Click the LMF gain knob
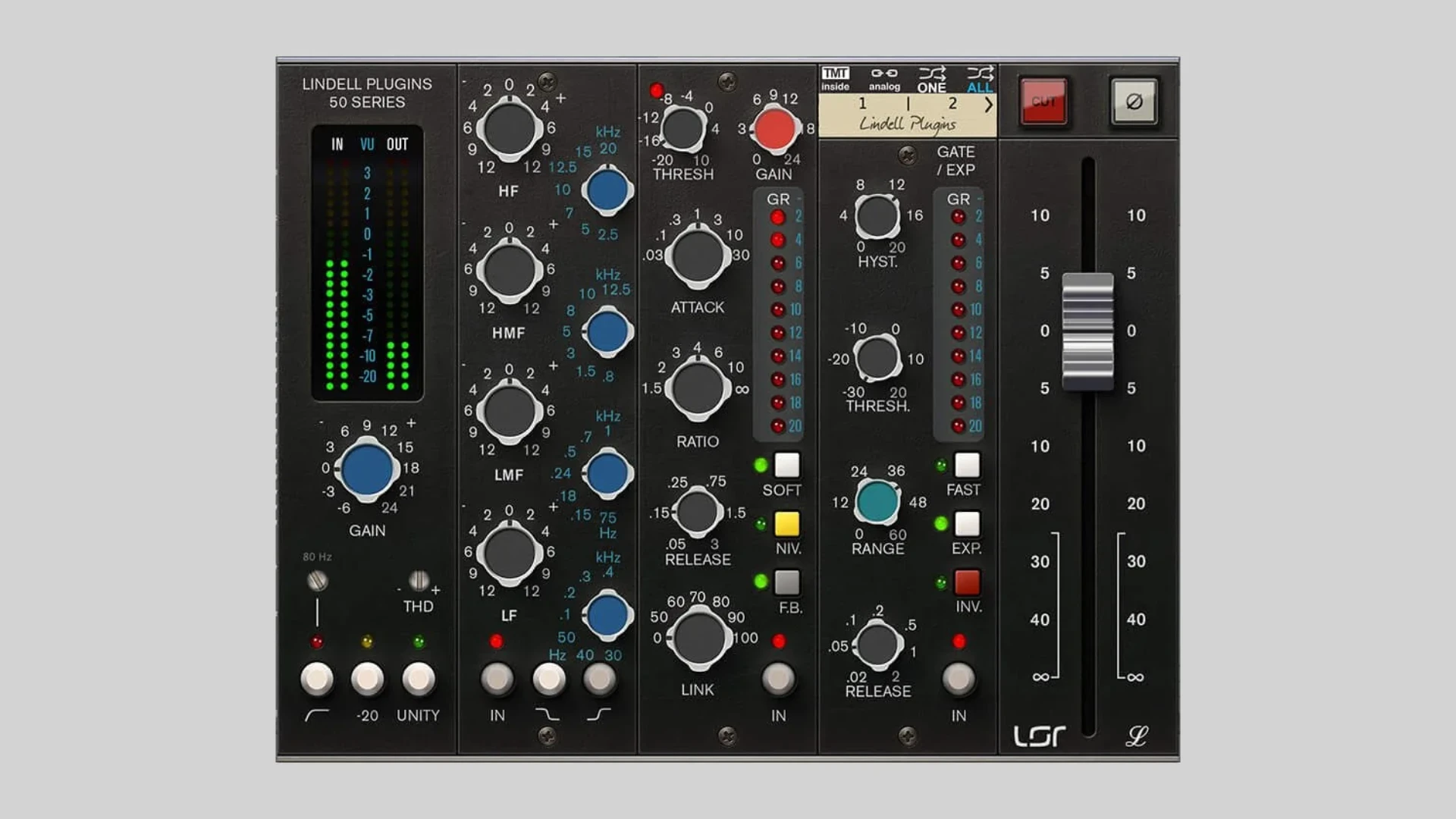 point(509,412)
